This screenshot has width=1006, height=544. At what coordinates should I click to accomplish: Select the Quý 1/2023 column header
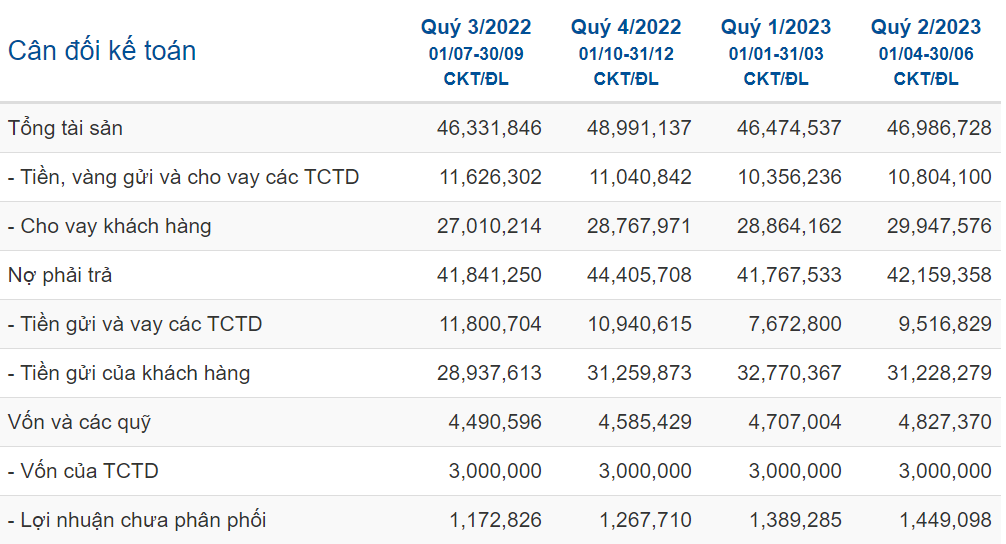pos(776,27)
